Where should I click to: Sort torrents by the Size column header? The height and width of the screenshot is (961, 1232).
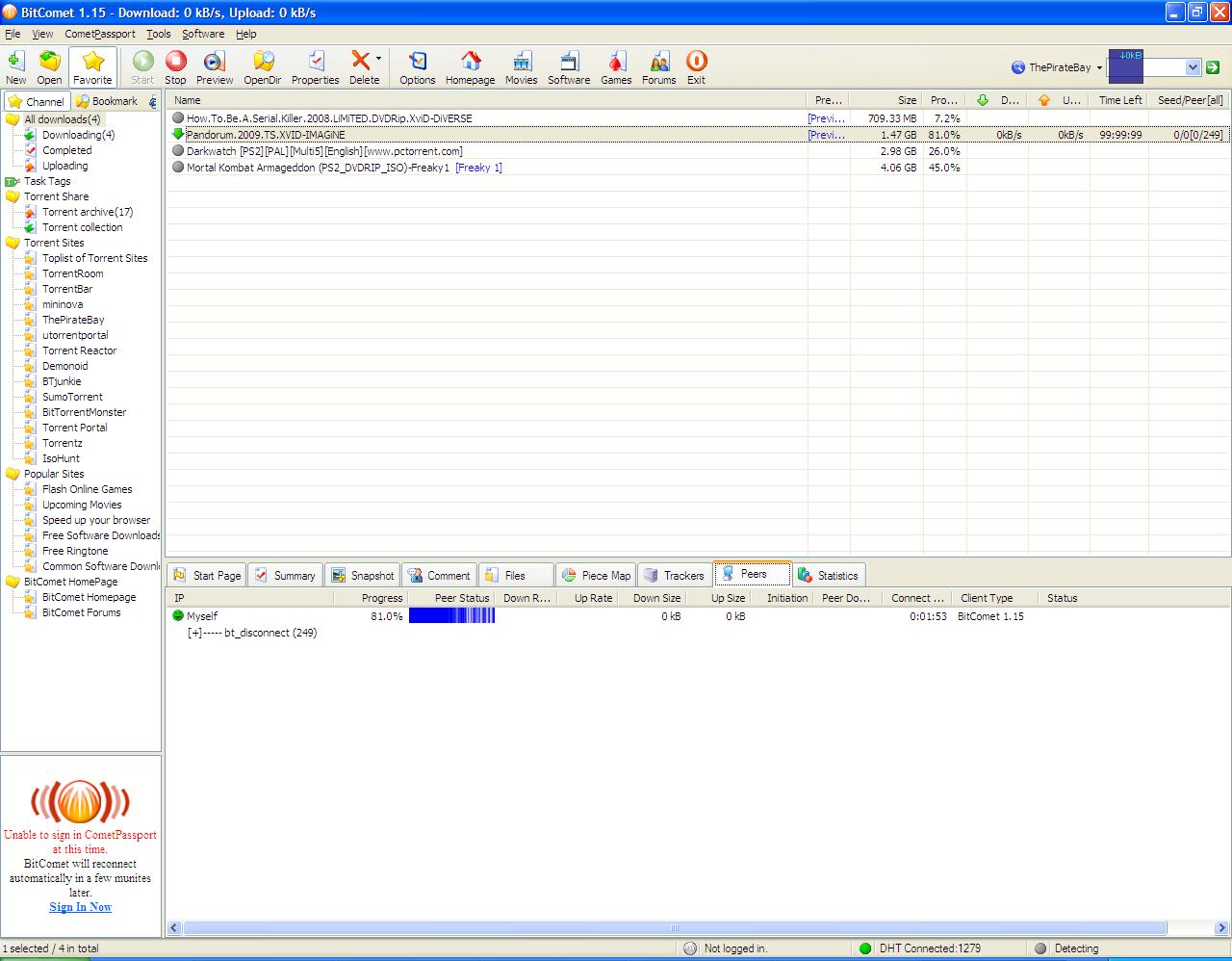pos(886,100)
